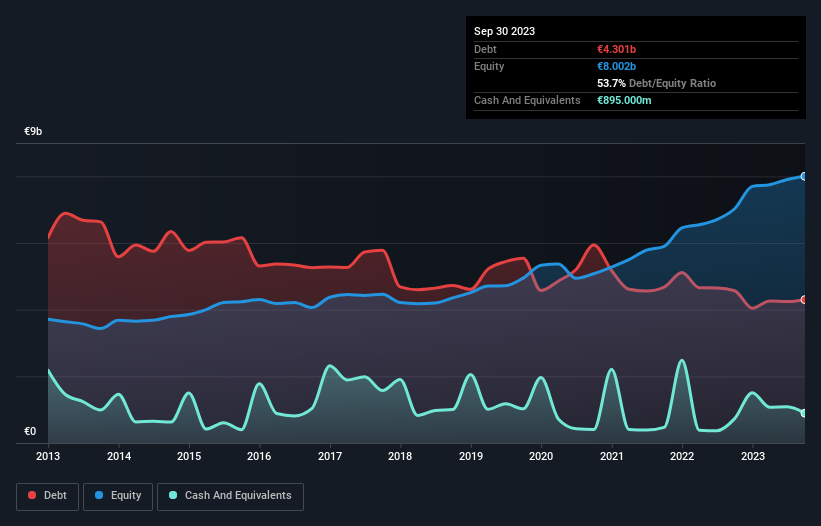This screenshot has height=526, width=821.
Task: Click Cash And Equivalents label in tooltip
Action: (x=527, y=100)
